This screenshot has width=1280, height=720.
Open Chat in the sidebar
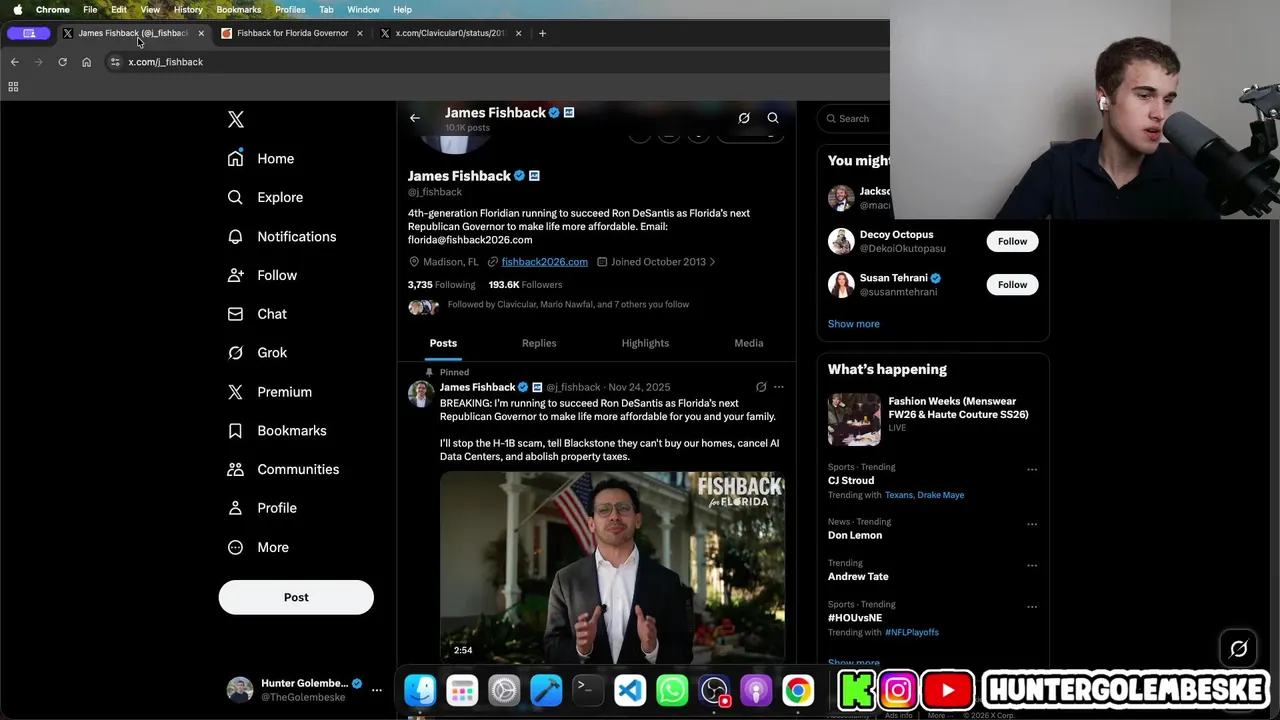(257, 314)
